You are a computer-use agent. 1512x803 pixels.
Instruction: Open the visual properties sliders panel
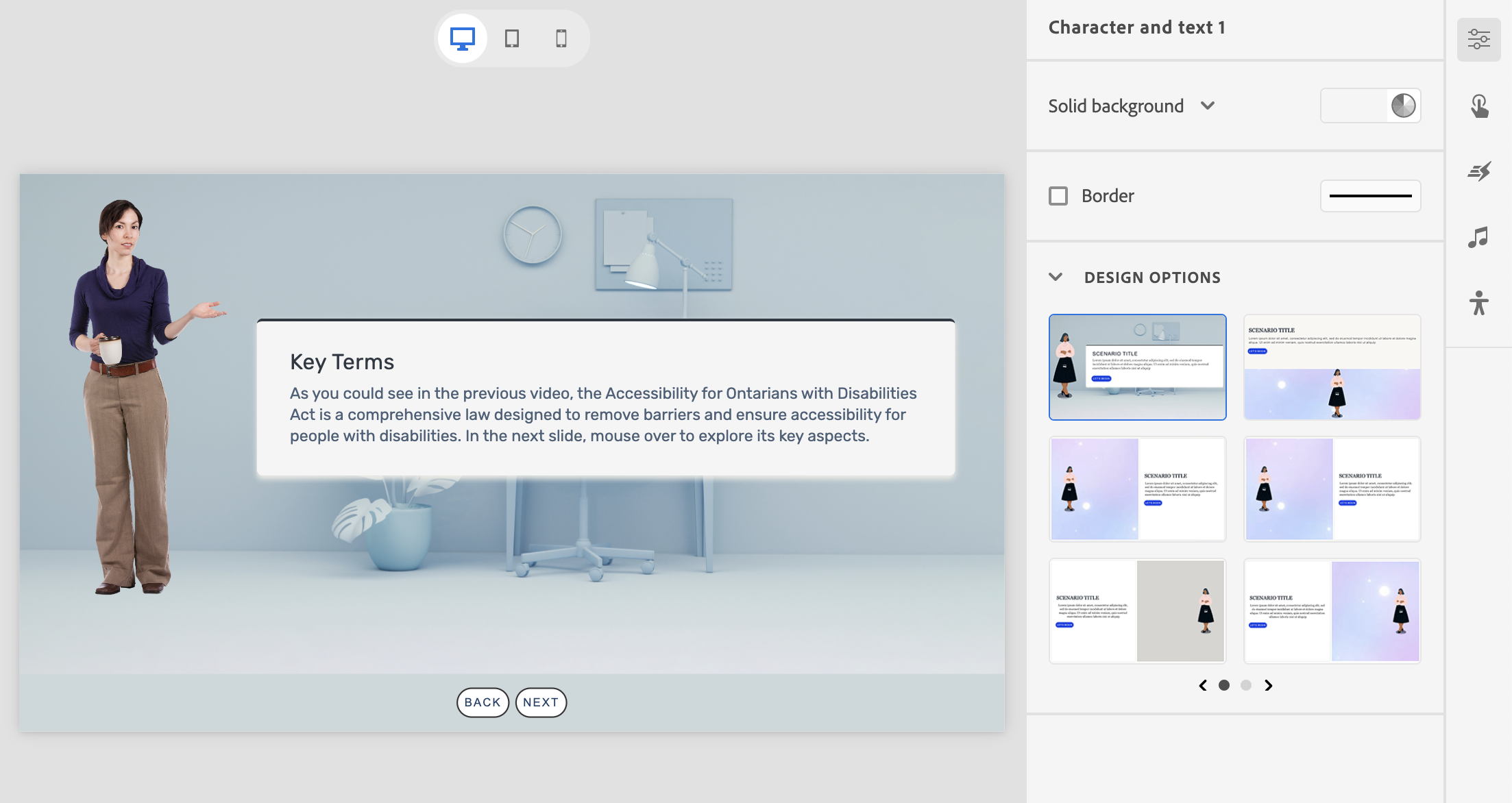point(1478,39)
